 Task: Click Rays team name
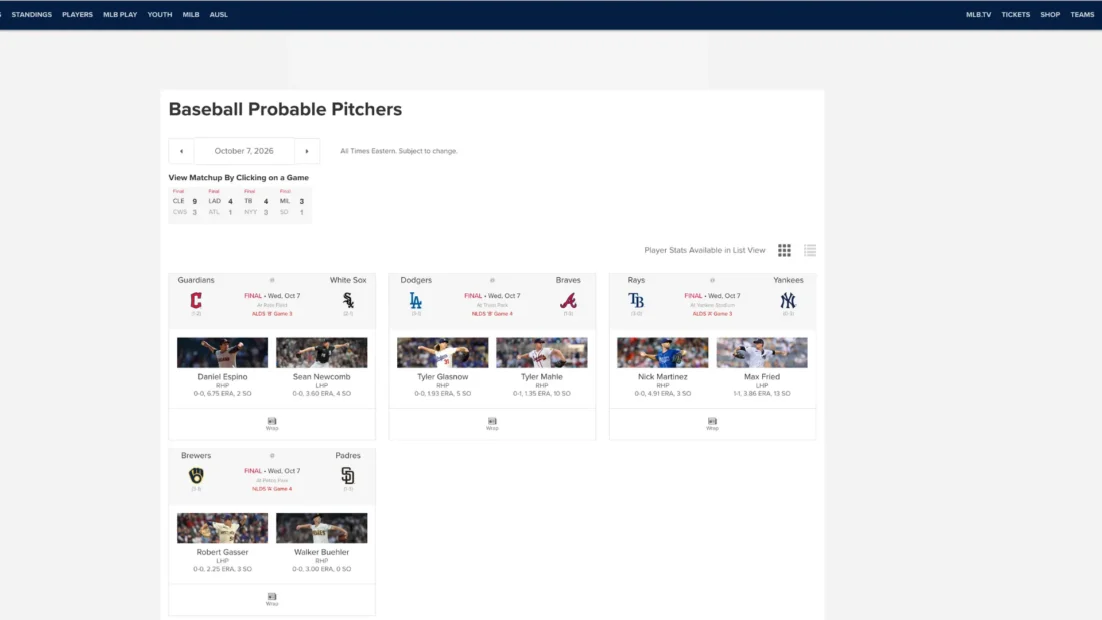[636, 280]
